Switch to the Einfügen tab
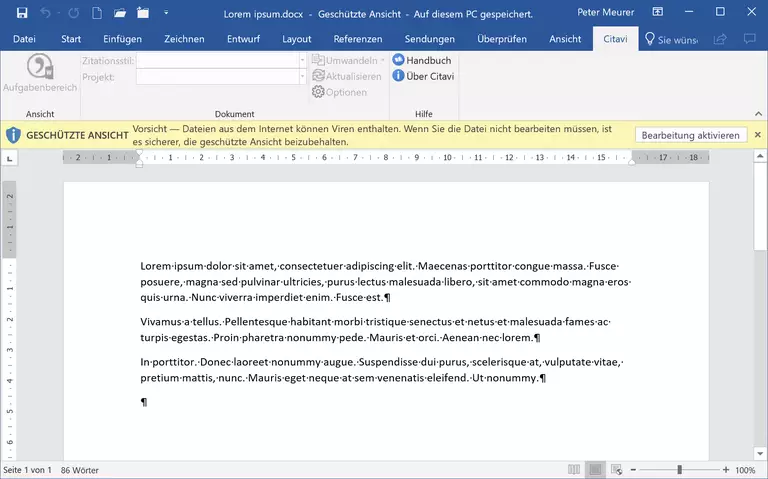 (120, 39)
